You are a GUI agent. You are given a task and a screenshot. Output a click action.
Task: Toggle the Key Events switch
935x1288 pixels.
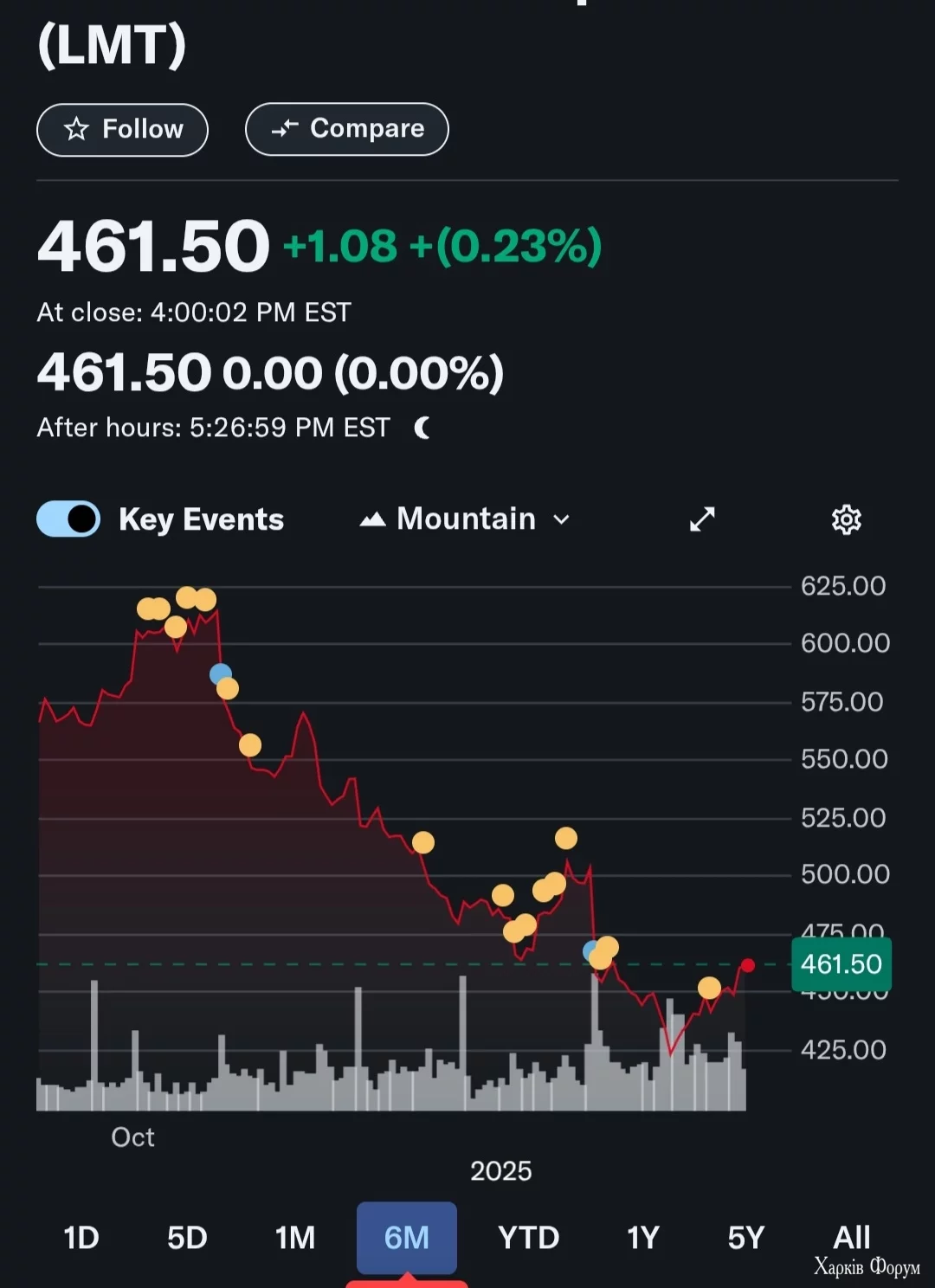[68, 519]
